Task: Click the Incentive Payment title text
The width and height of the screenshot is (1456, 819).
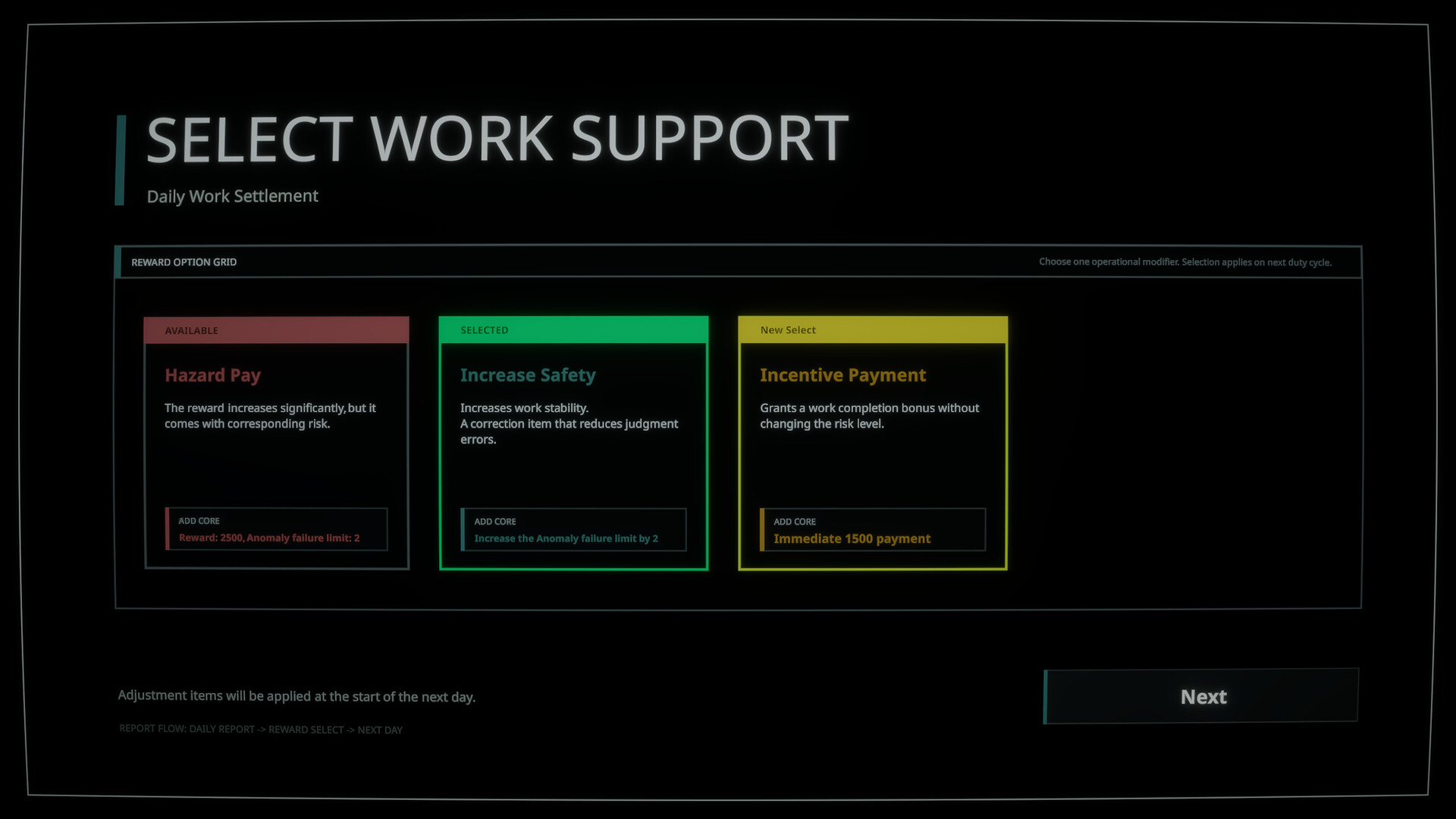Action: (x=843, y=375)
